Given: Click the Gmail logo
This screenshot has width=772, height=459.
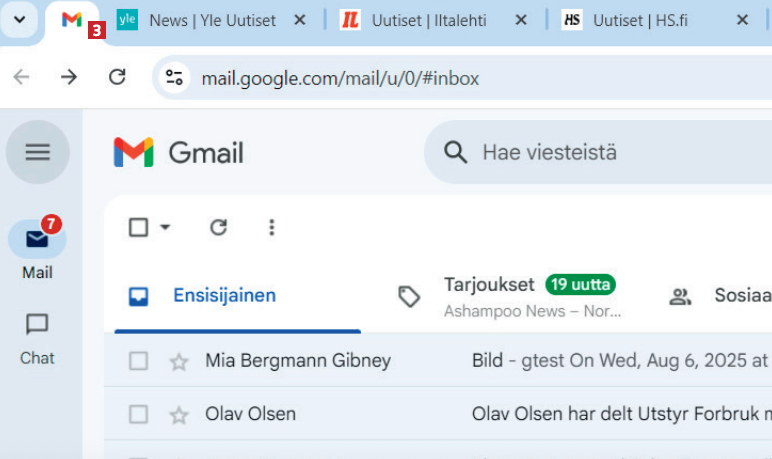Looking at the screenshot, I should click(x=179, y=152).
